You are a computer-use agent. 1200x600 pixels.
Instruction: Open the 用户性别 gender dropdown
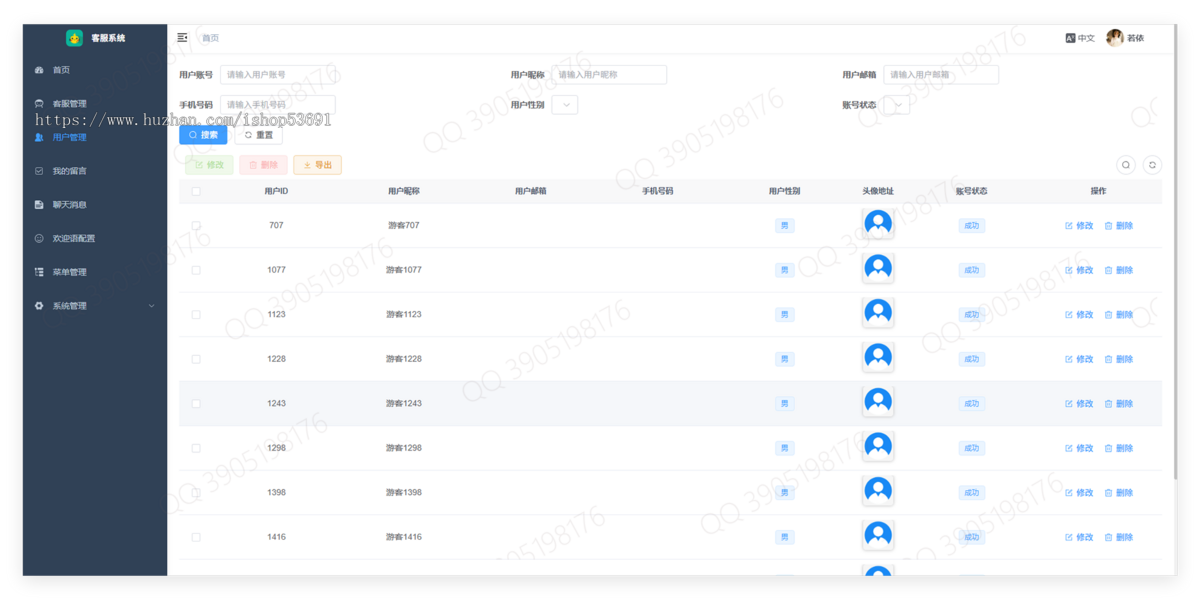(x=565, y=105)
